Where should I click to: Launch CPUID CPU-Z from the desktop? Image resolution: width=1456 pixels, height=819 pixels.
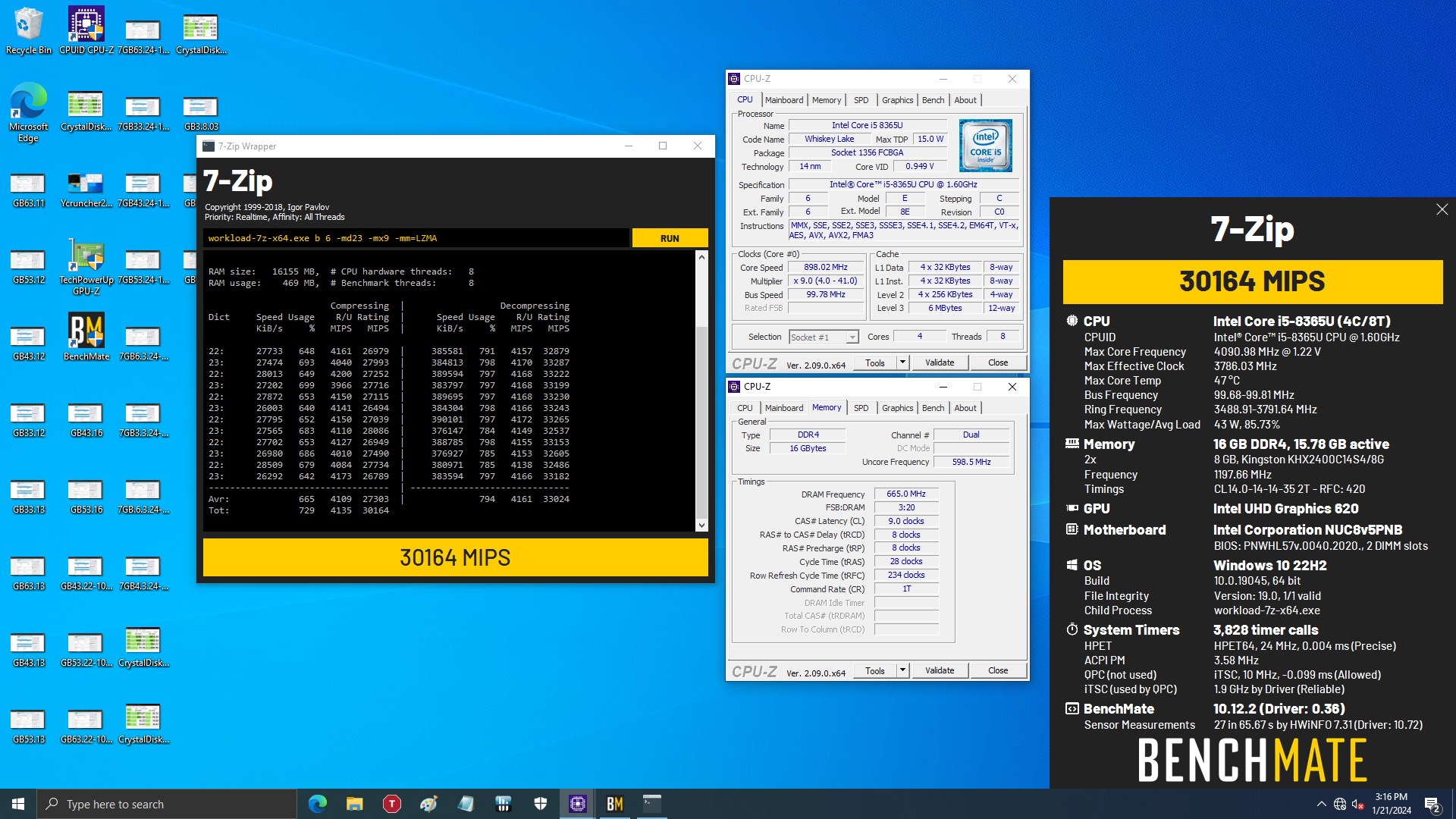[x=86, y=30]
